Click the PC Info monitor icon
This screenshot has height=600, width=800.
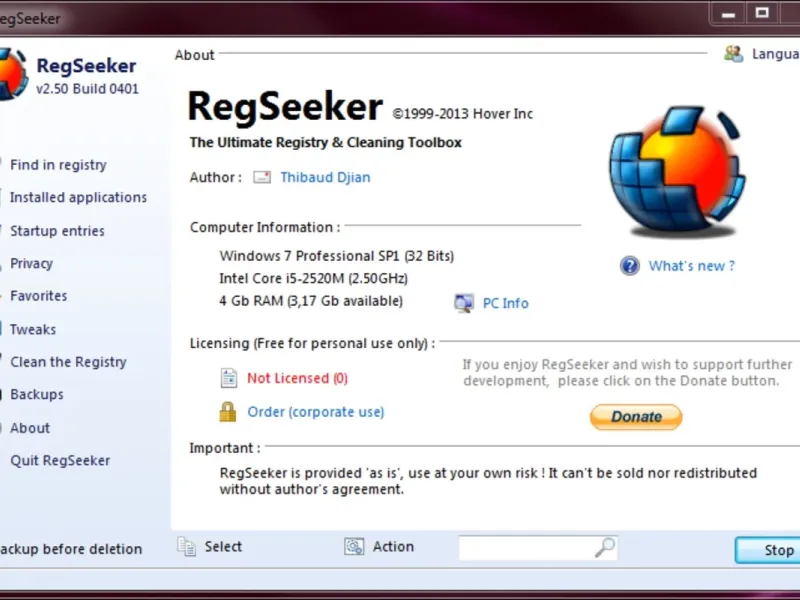(464, 303)
